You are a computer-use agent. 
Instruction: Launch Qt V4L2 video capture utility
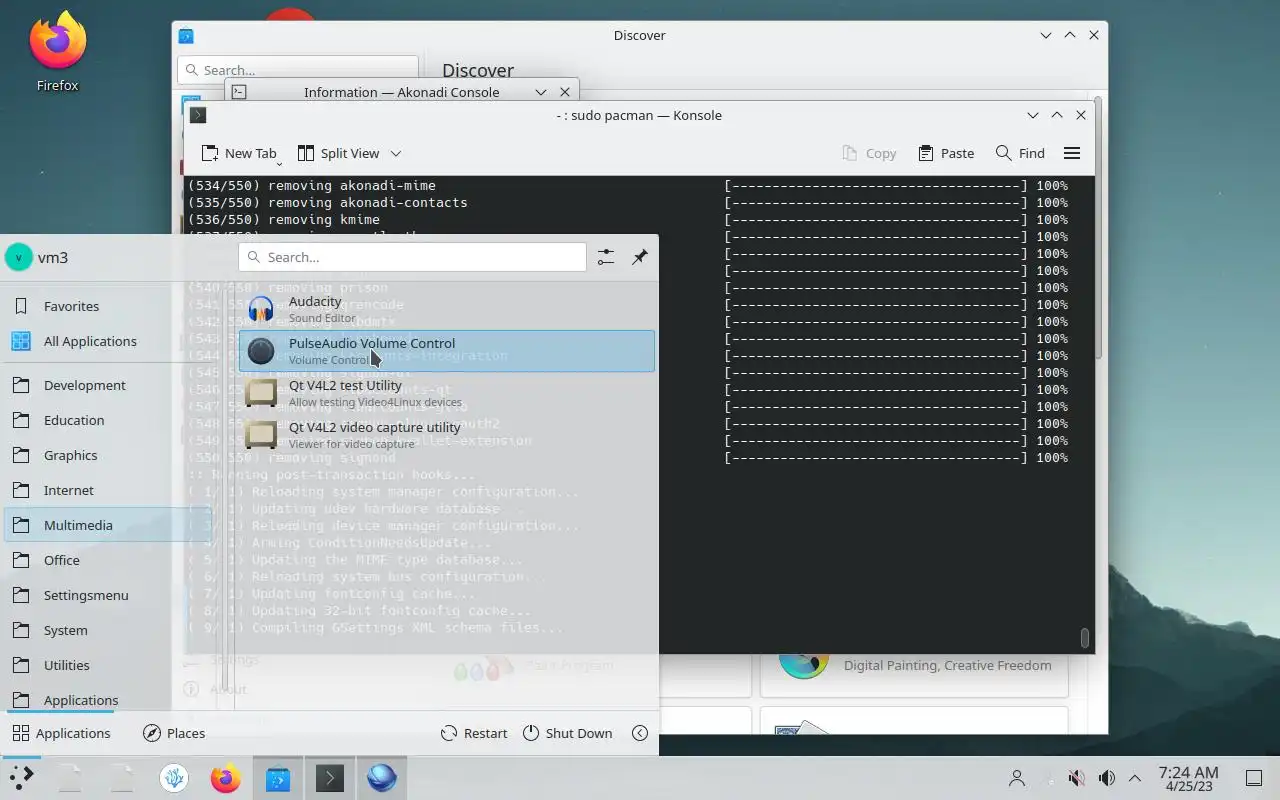point(446,435)
